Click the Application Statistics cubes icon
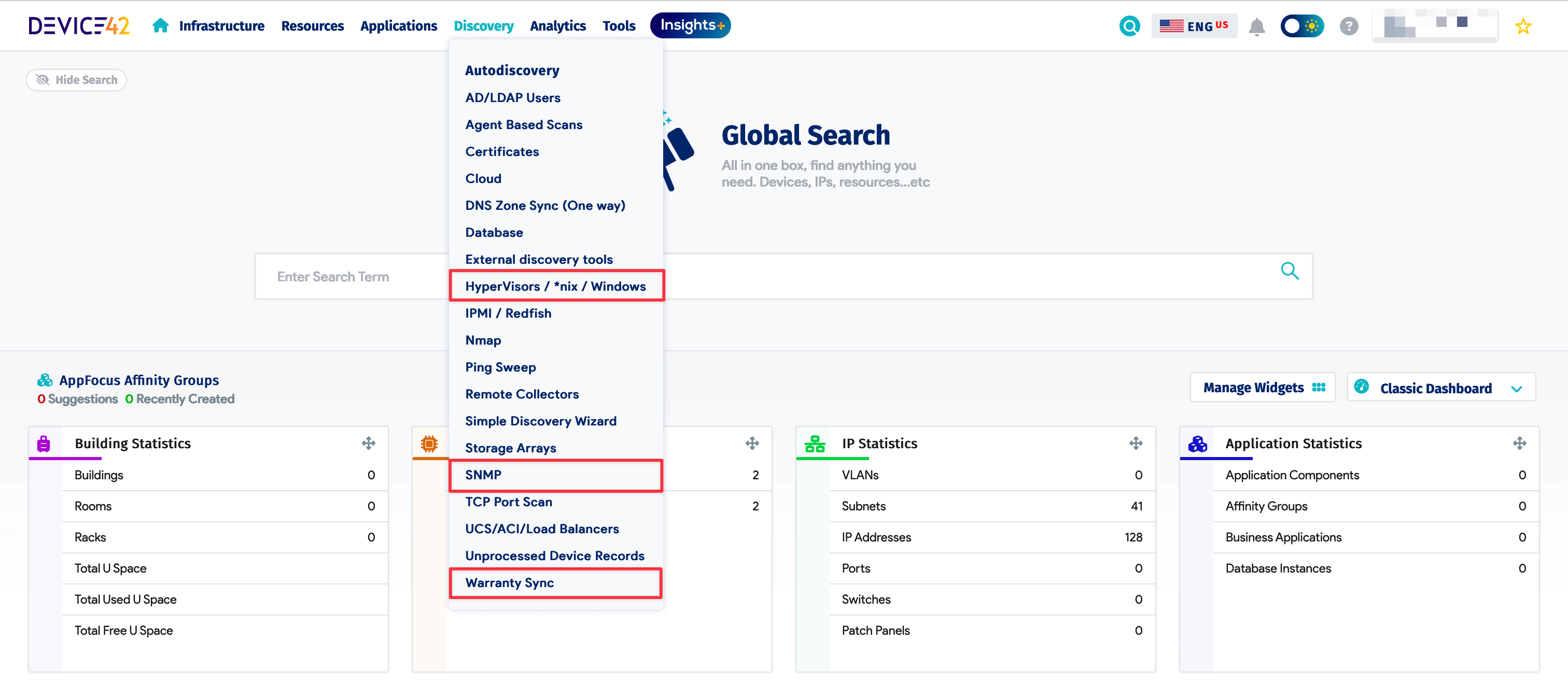The image size is (1568, 685). click(1197, 444)
